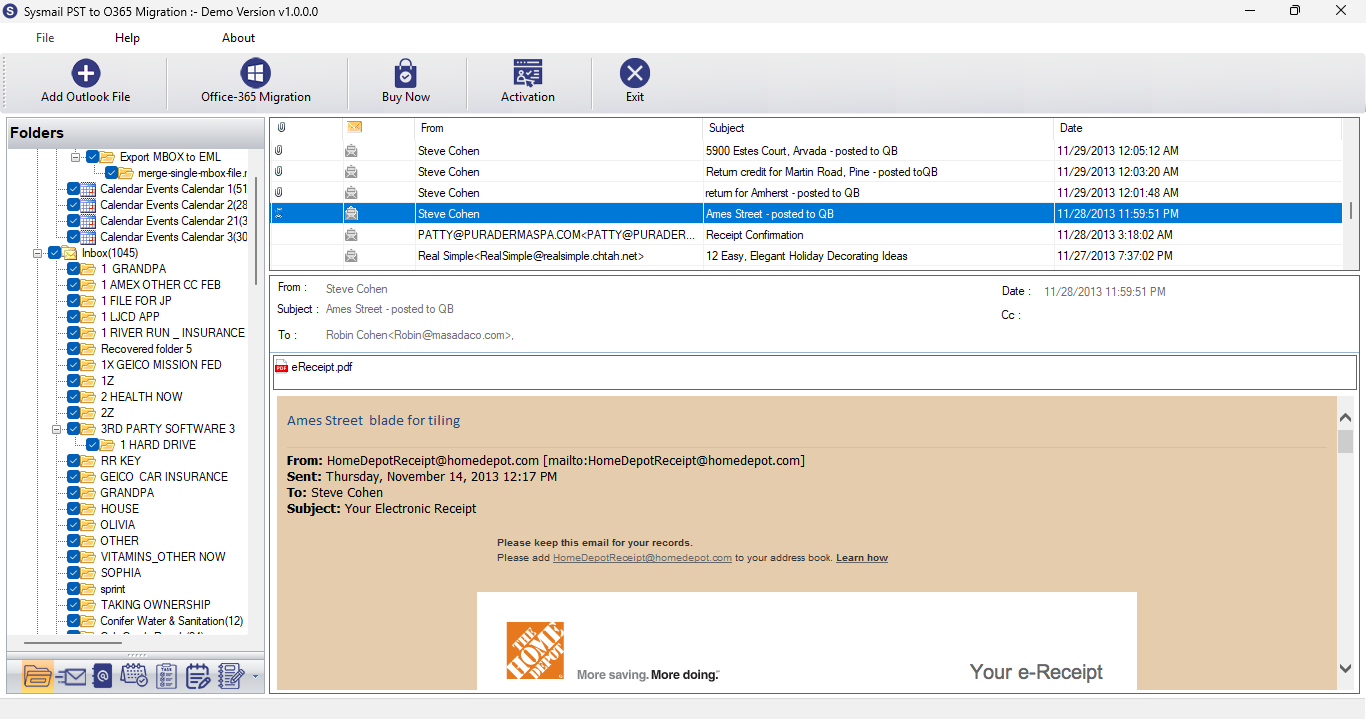This screenshot has width=1366, height=720.
Task: Click attachment clip on return for Amherst row
Action: [279, 193]
